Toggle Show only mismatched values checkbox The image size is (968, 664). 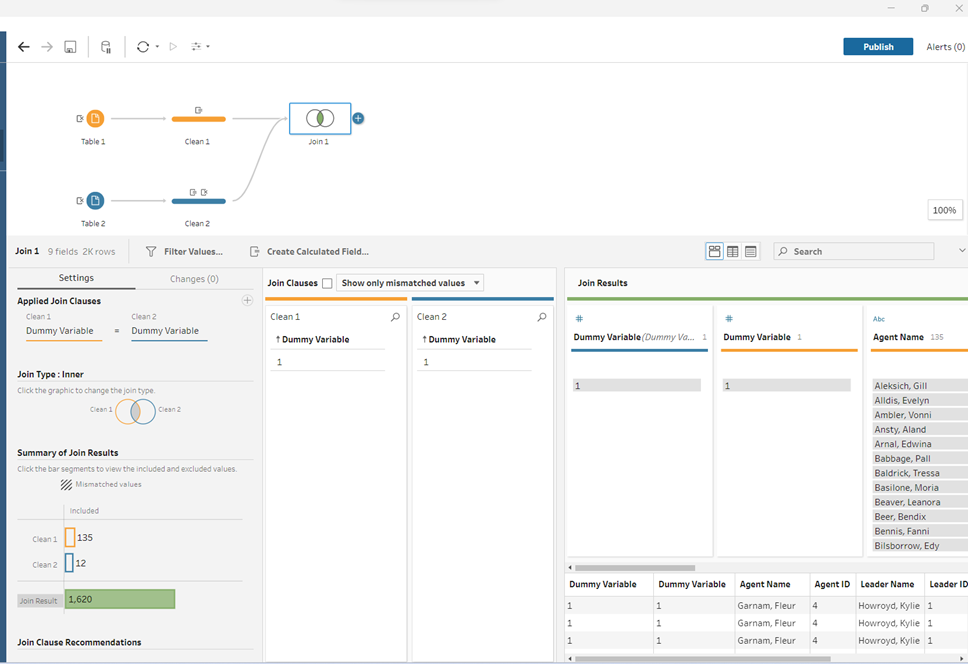[327, 283]
